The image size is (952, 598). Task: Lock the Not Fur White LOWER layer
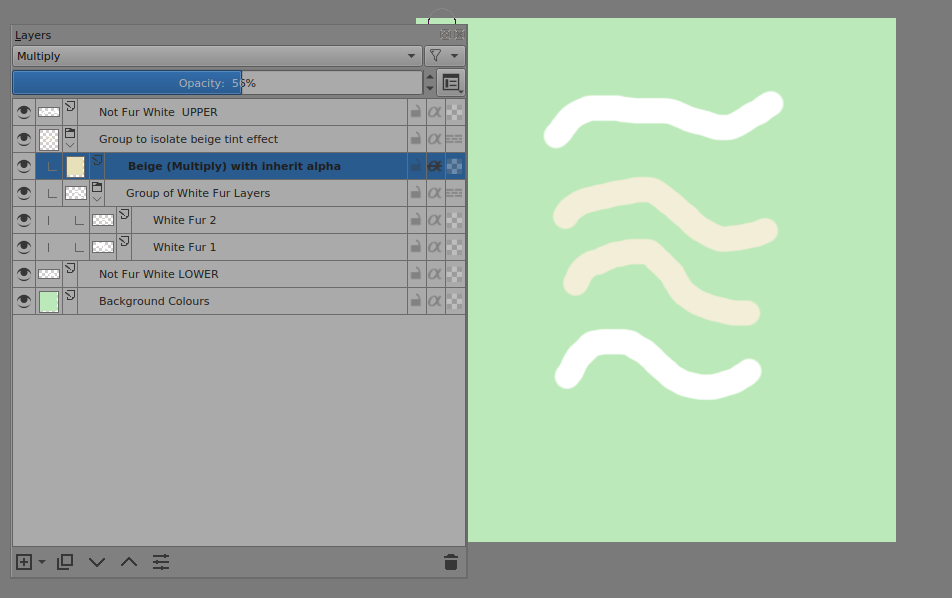coord(416,274)
